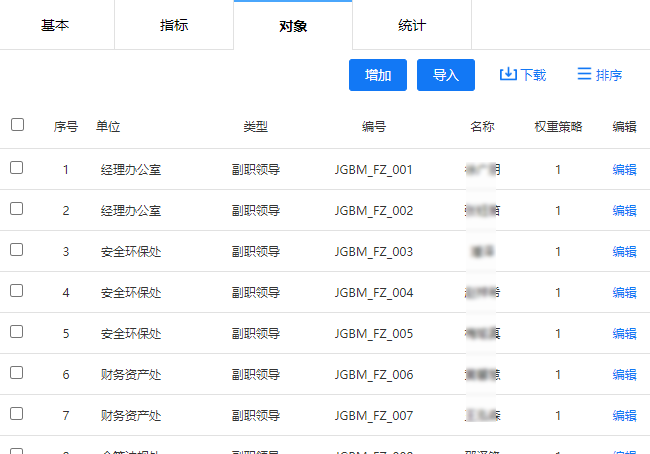Click 安全环保处 in row 5
This screenshot has height=454, width=650.
point(131,334)
